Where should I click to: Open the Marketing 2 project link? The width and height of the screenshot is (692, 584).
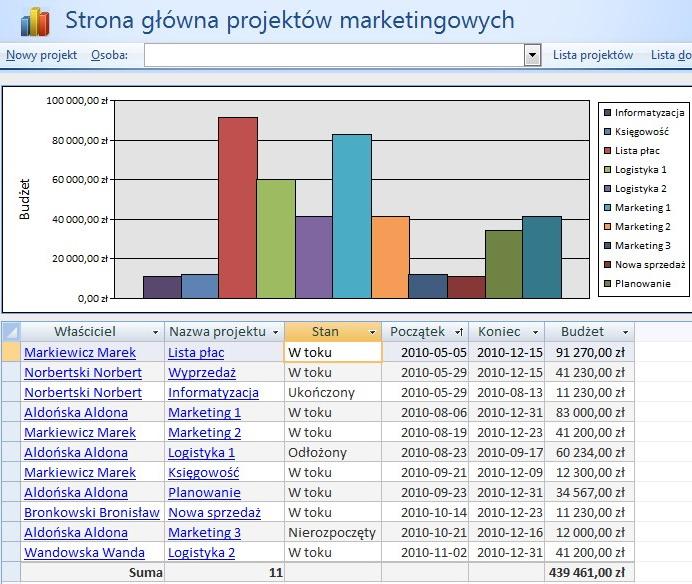[x=204, y=433]
